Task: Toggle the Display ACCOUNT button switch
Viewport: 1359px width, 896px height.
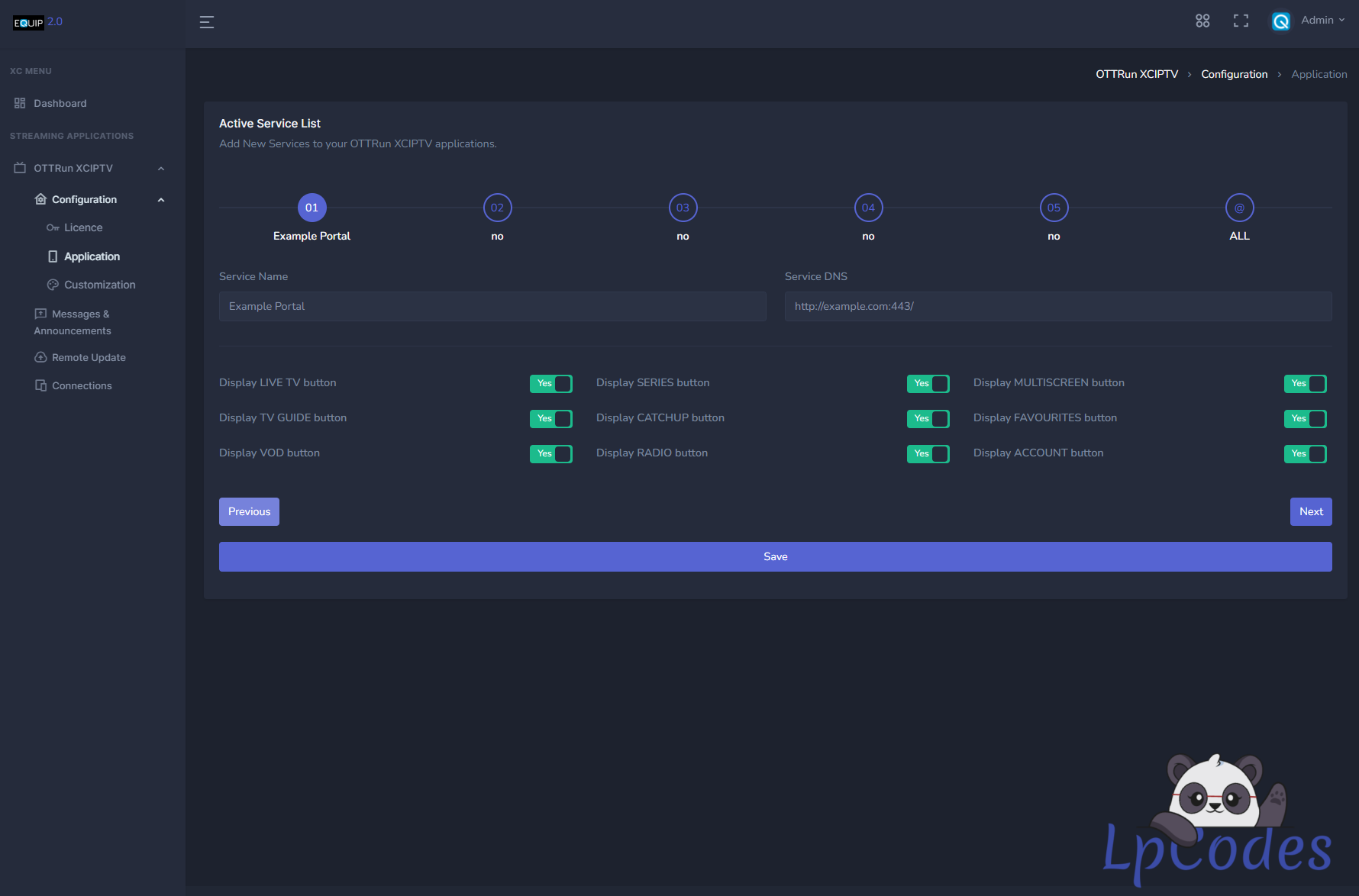Action: pyautogui.click(x=1305, y=454)
